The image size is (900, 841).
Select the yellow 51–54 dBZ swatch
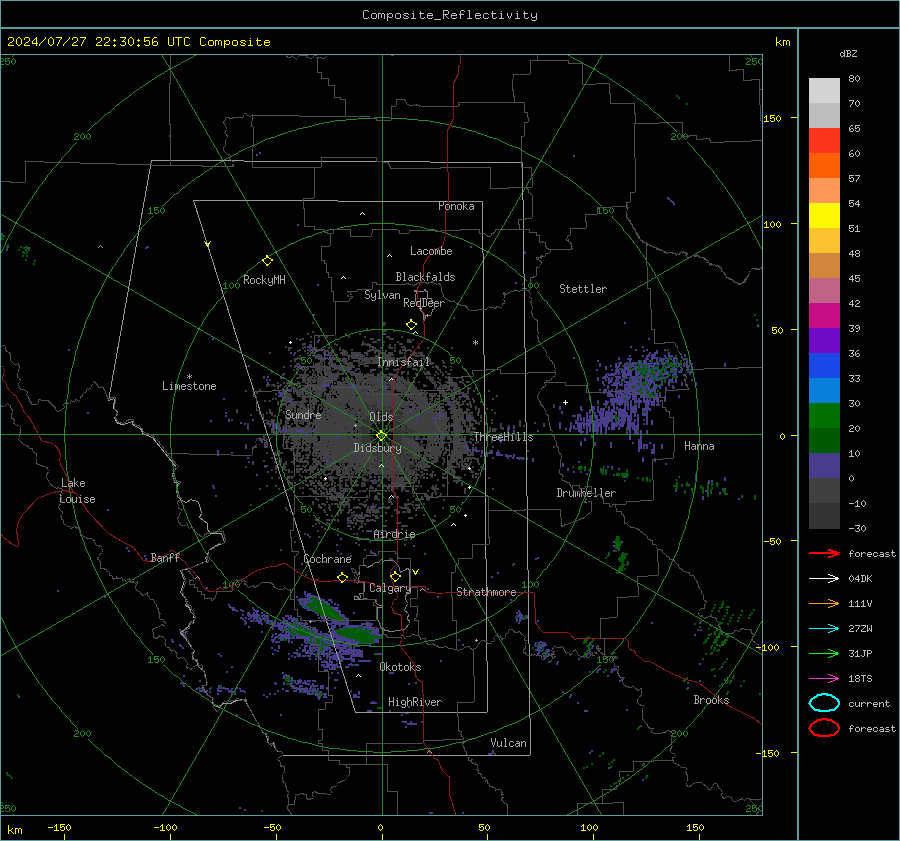coord(824,215)
